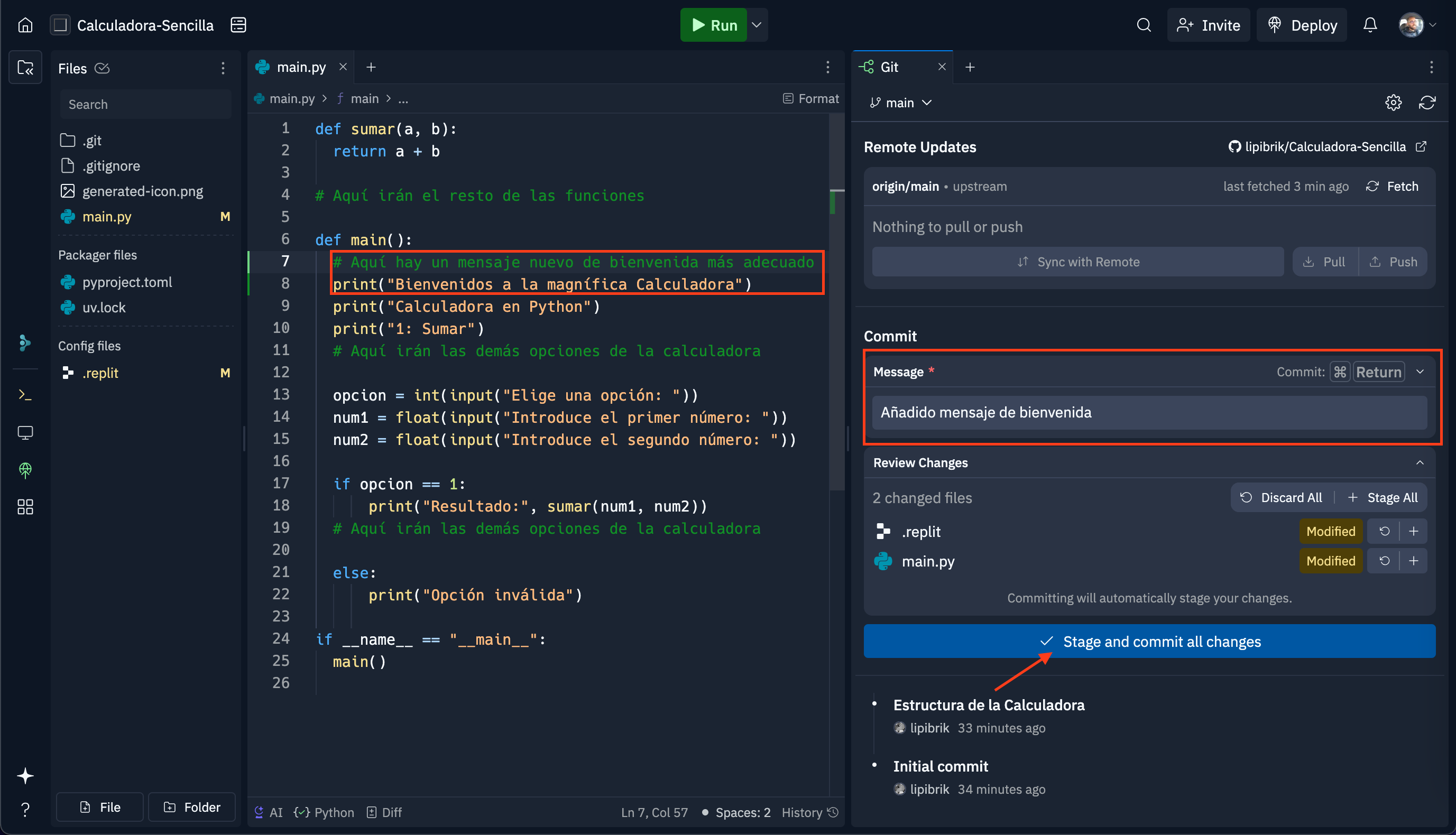Screen dimensions: 1456x835
Task: Open the Run button dropdown arrow
Action: 757,25
